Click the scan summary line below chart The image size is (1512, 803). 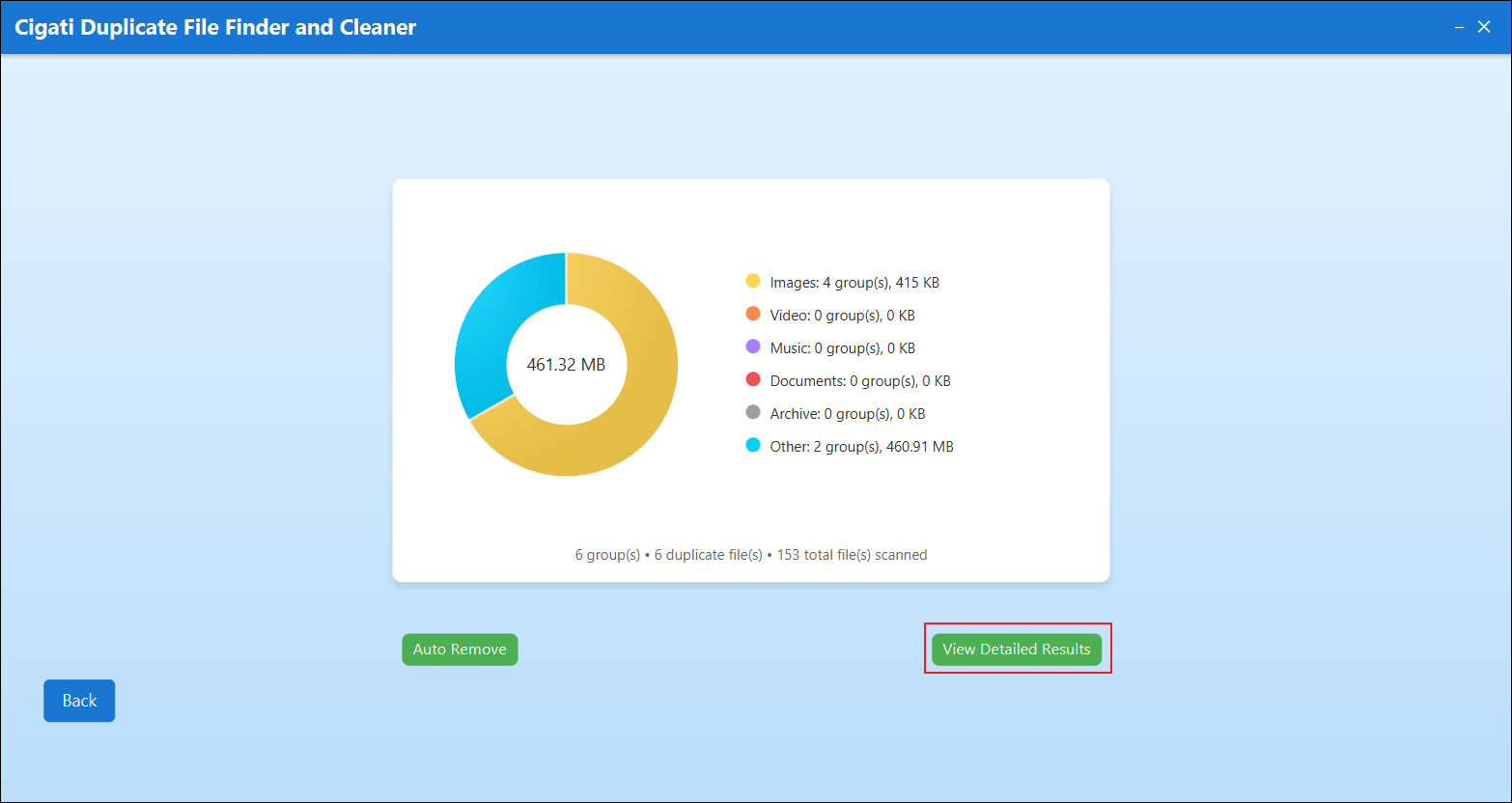(751, 555)
